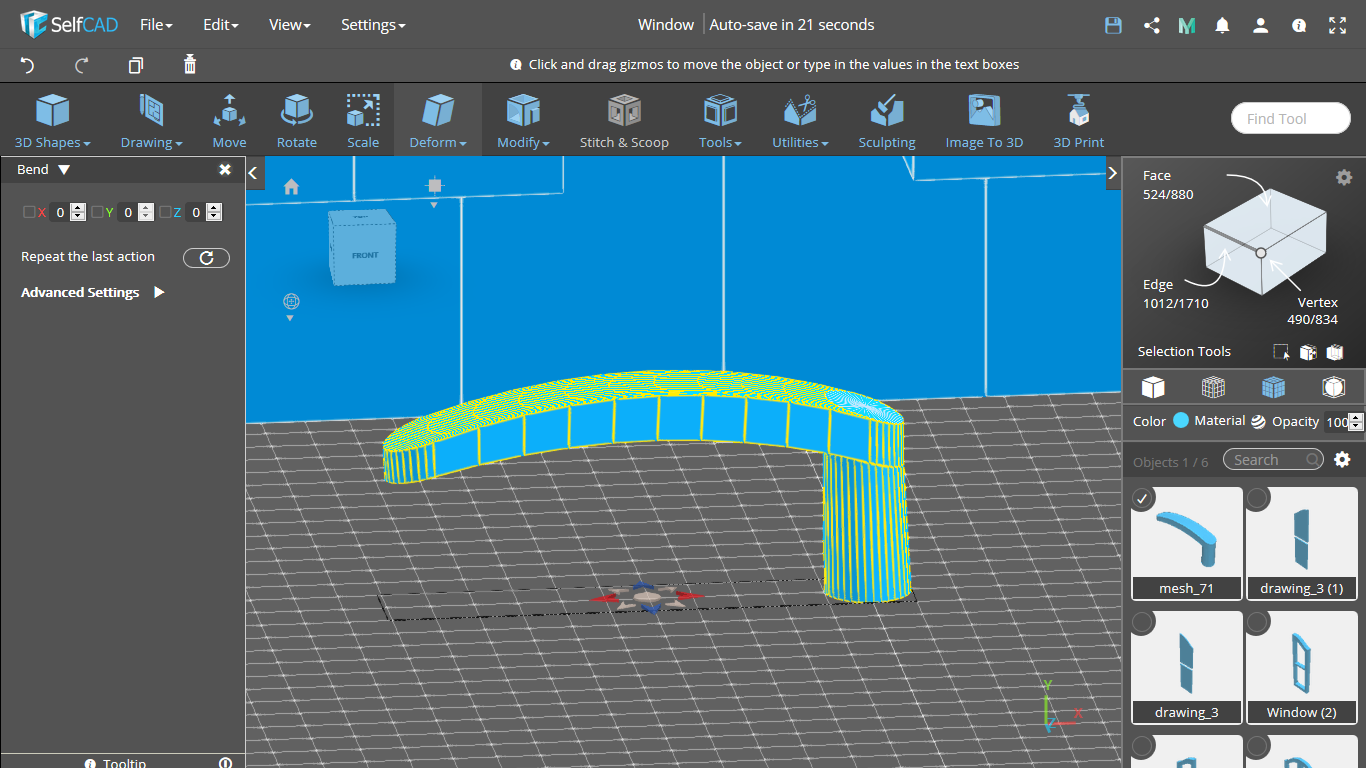The width and height of the screenshot is (1366, 768).
Task: Open the Settings menu
Action: pos(373,25)
